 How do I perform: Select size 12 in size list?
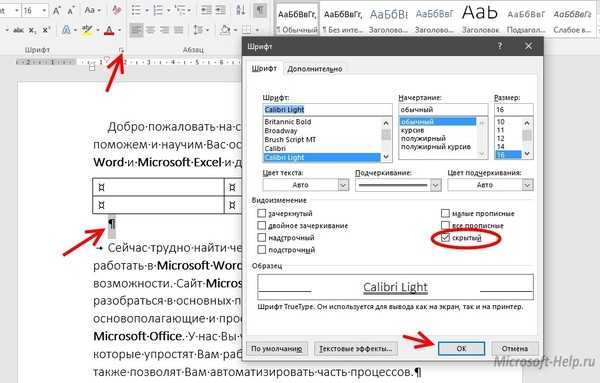501,139
